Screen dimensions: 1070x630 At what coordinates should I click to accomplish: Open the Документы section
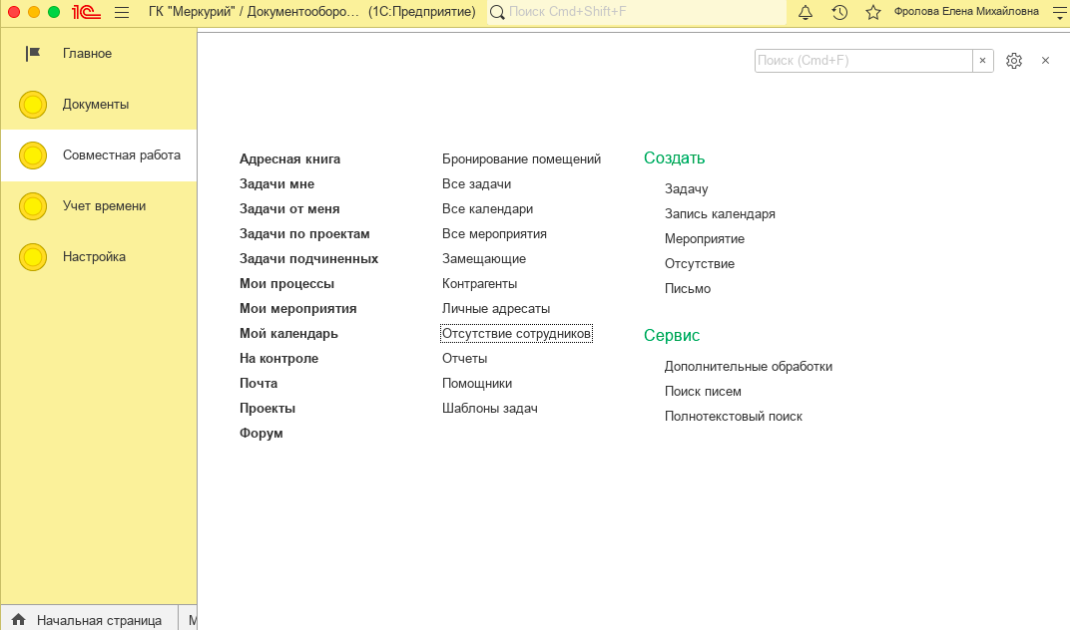coord(95,105)
